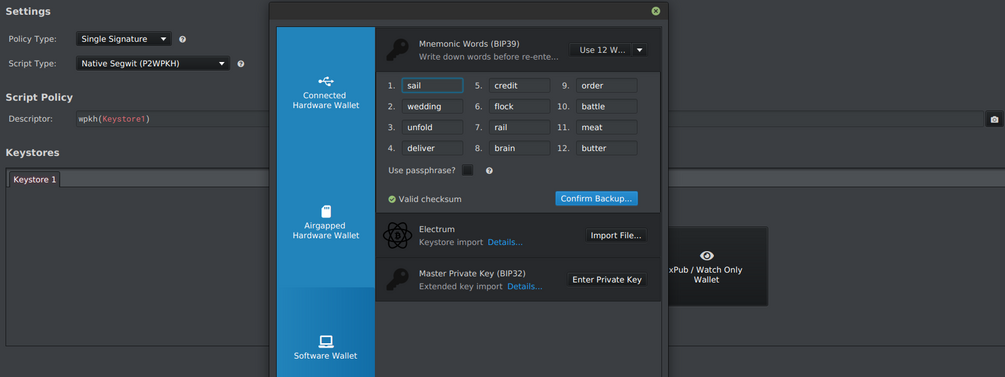Open Electrum keystore import Details link
This screenshot has width=1005, height=377.
505,242
